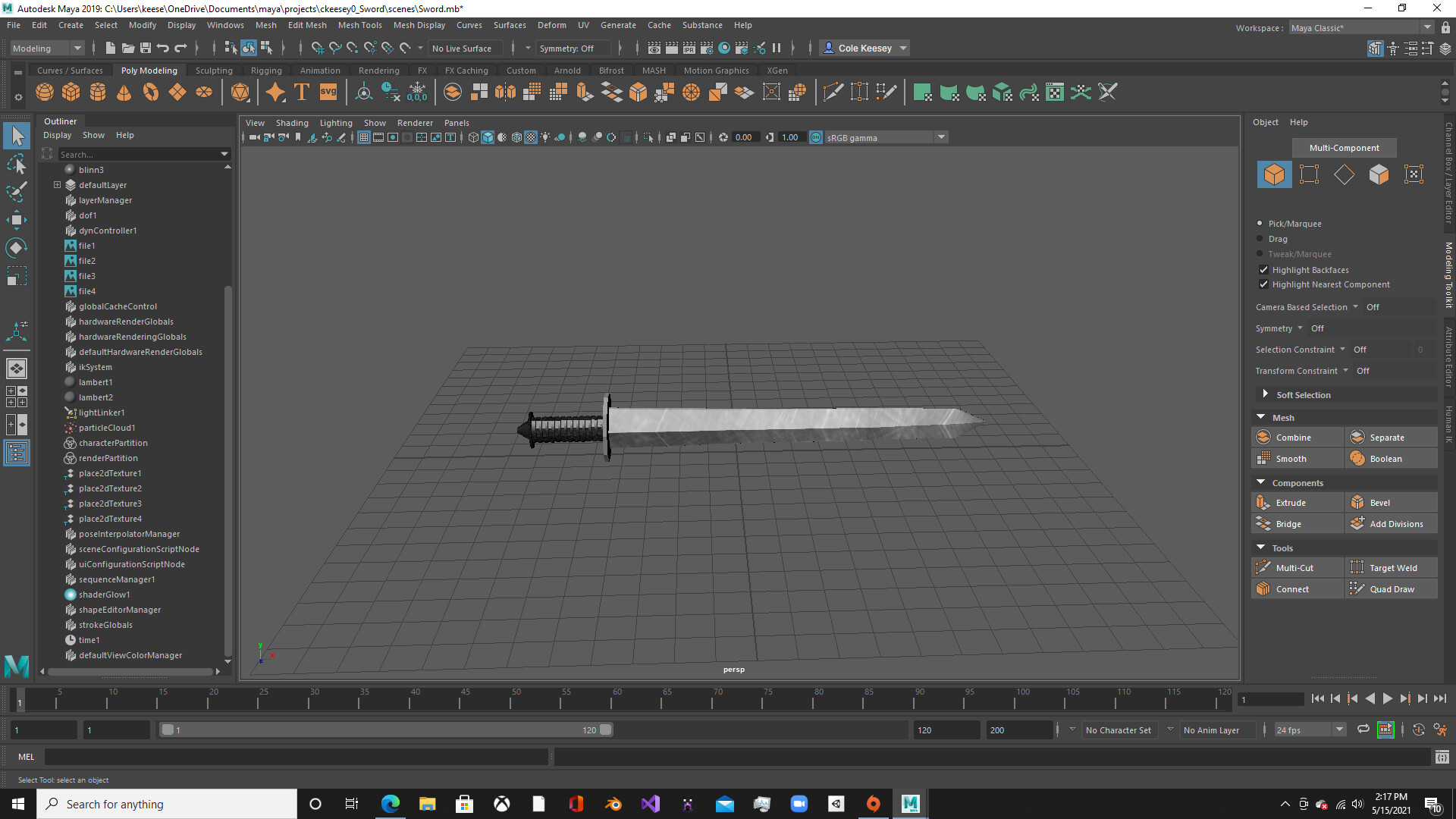
Task: Create a polygon torus from the shelf
Action: point(150,92)
